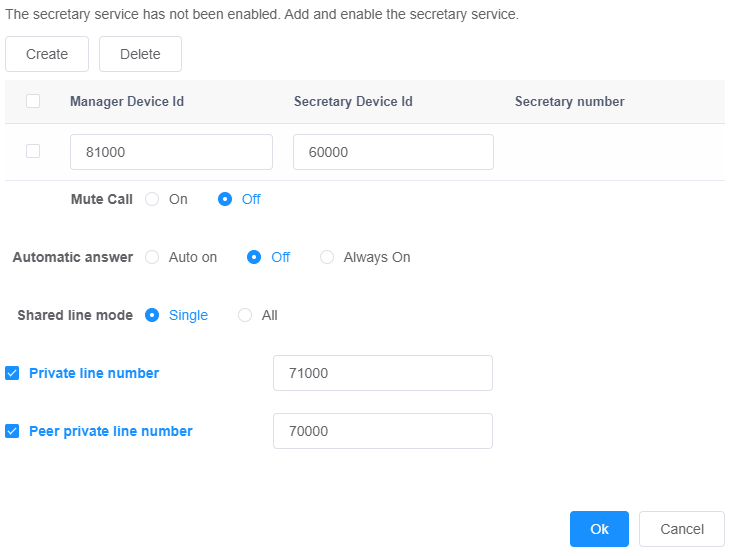This screenshot has height=556, width=735.
Task: Dismiss dialog with Cancel button
Action: coord(682,529)
